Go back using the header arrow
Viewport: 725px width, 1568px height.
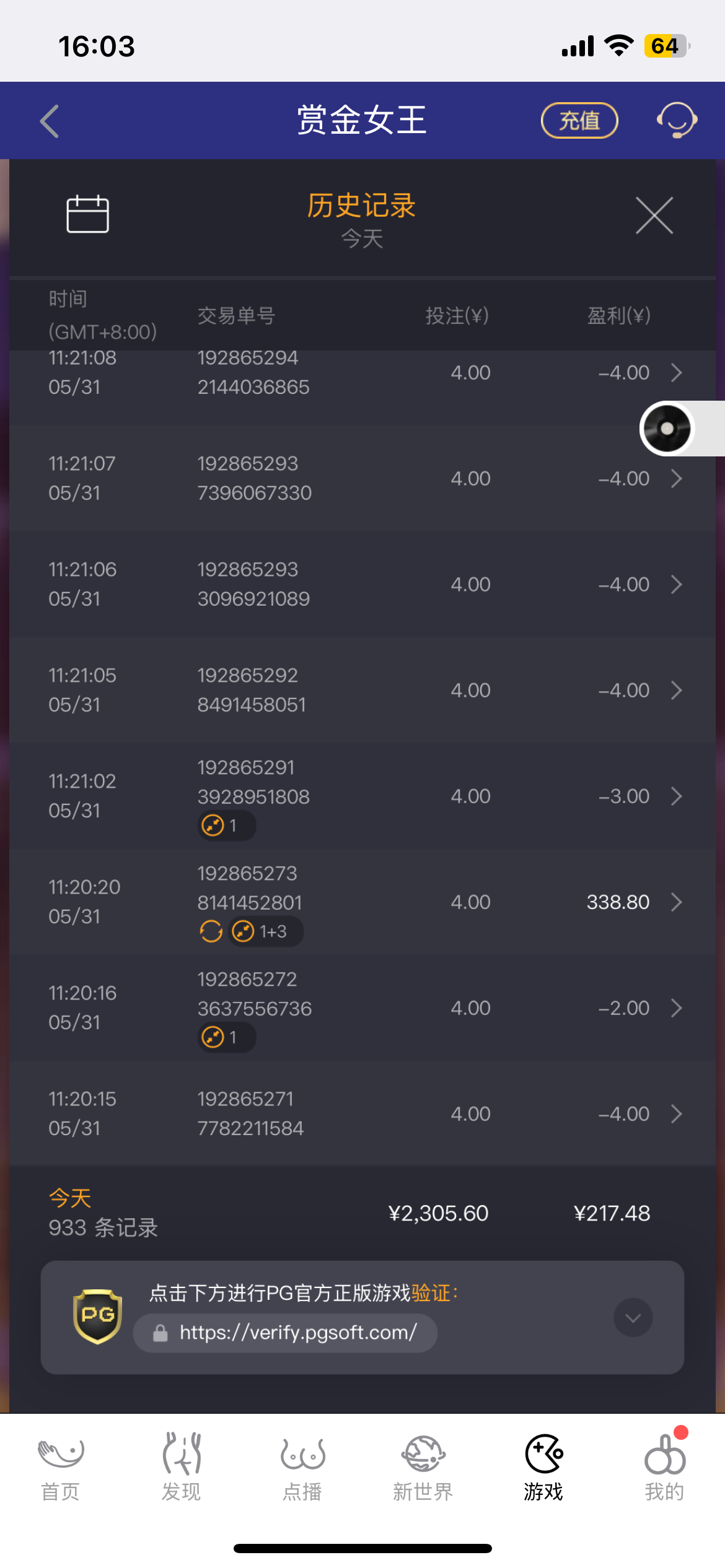click(x=50, y=121)
